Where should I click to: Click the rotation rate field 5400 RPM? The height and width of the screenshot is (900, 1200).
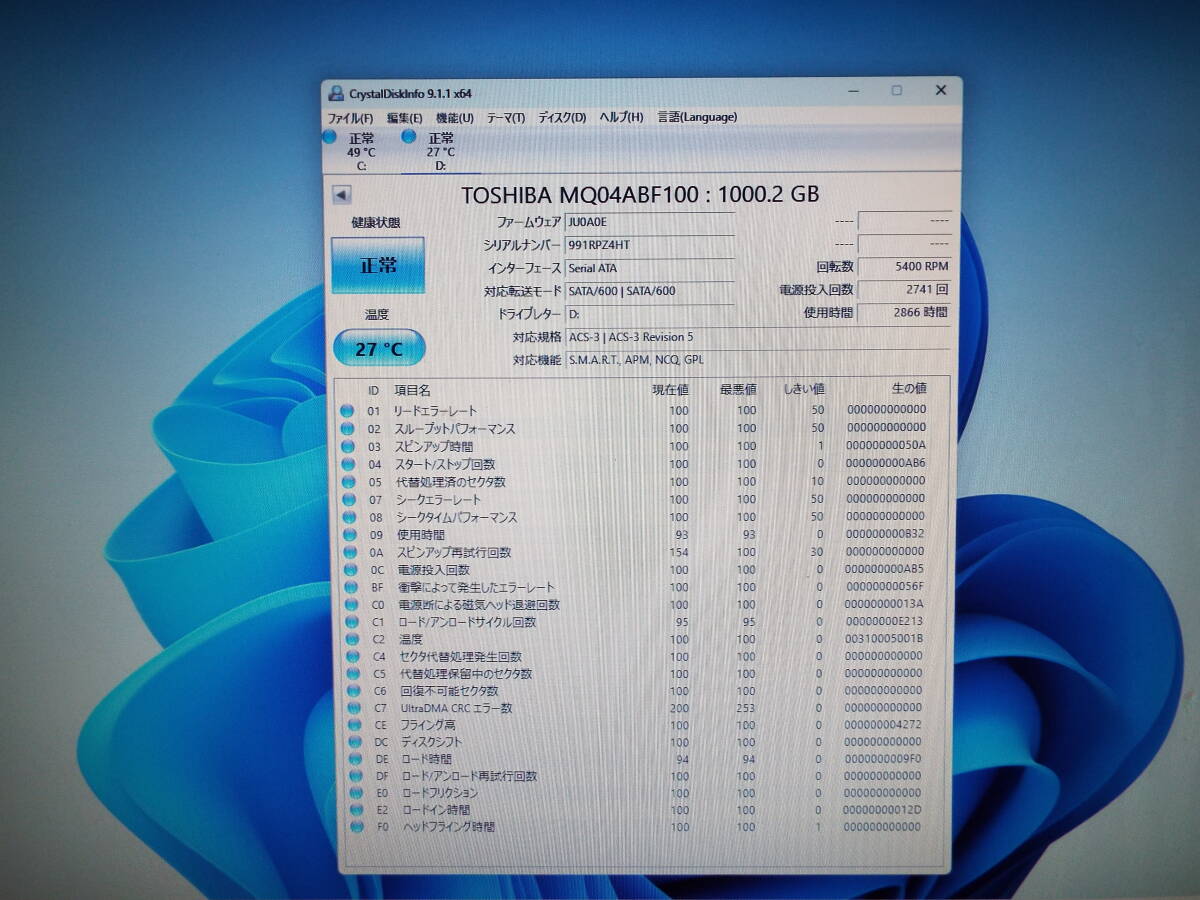pyautogui.click(x=904, y=267)
